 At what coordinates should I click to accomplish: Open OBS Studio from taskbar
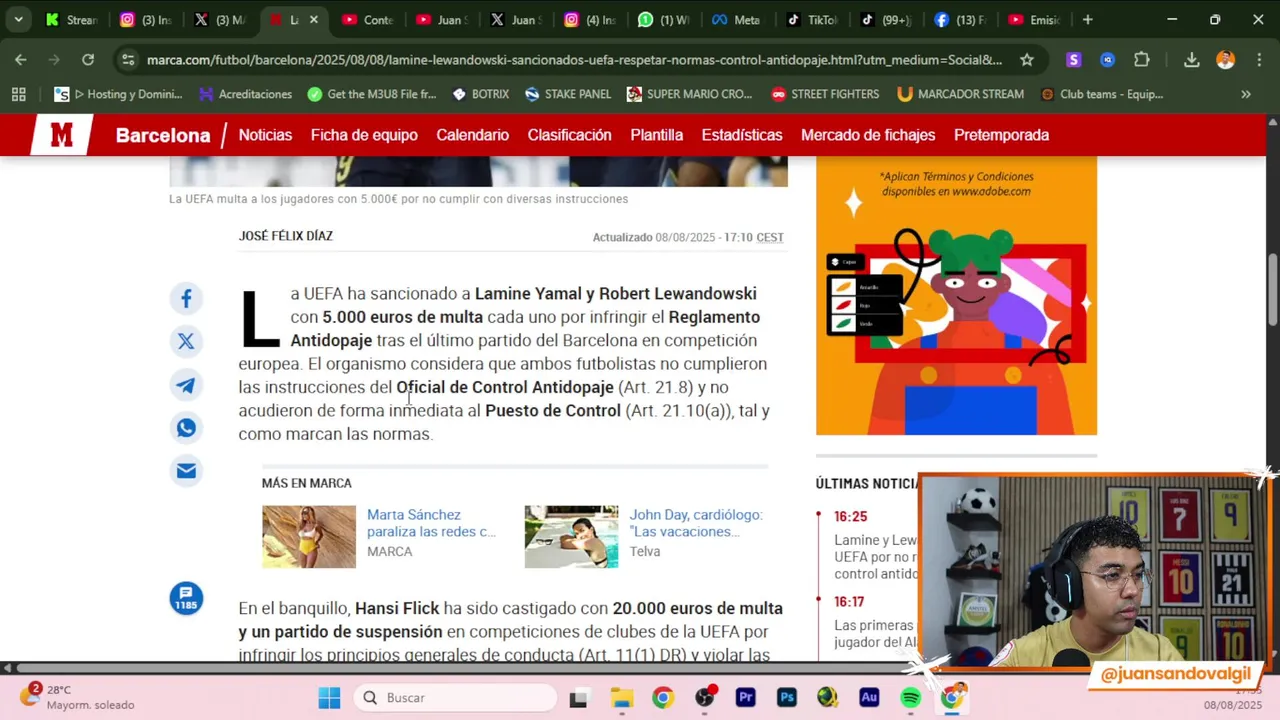[x=705, y=698]
